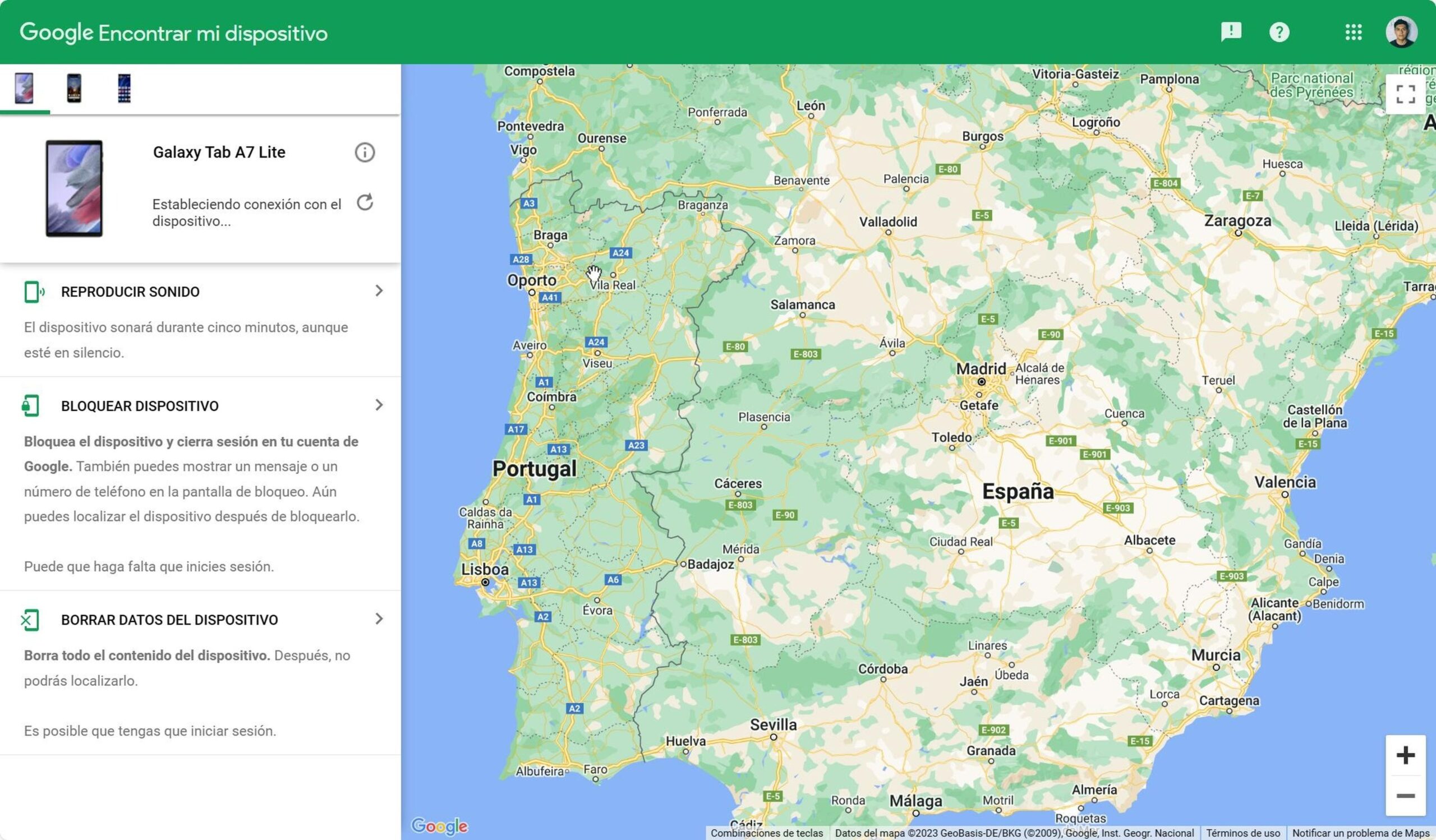The height and width of the screenshot is (840, 1436).
Task: Click the Galaxy Tab A7 Lite device name
Action: point(219,153)
